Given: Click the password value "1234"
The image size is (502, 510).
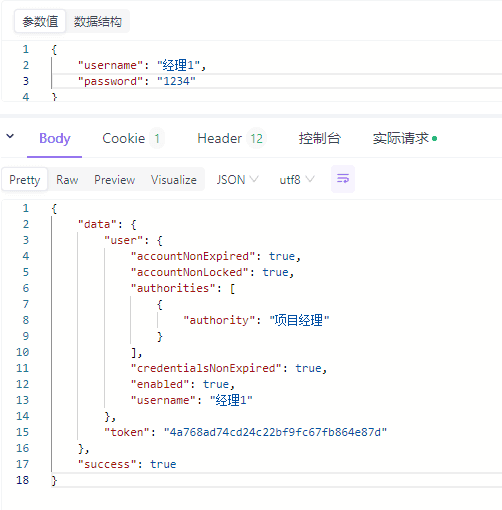Looking at the screenshot, I should point(176,81).
